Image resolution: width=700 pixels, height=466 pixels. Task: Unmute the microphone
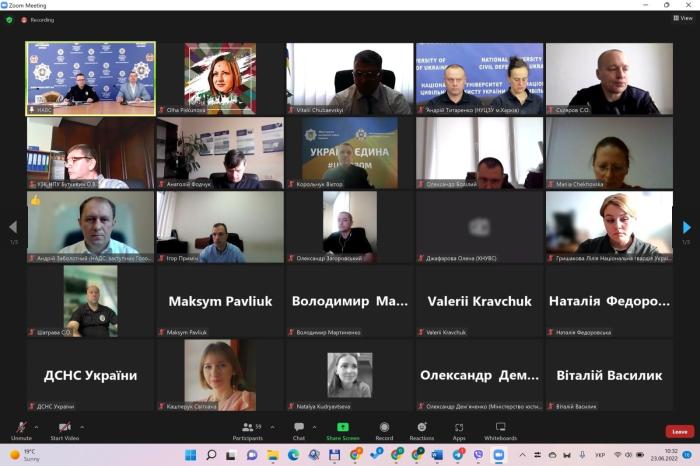click(x=21, y=428)
